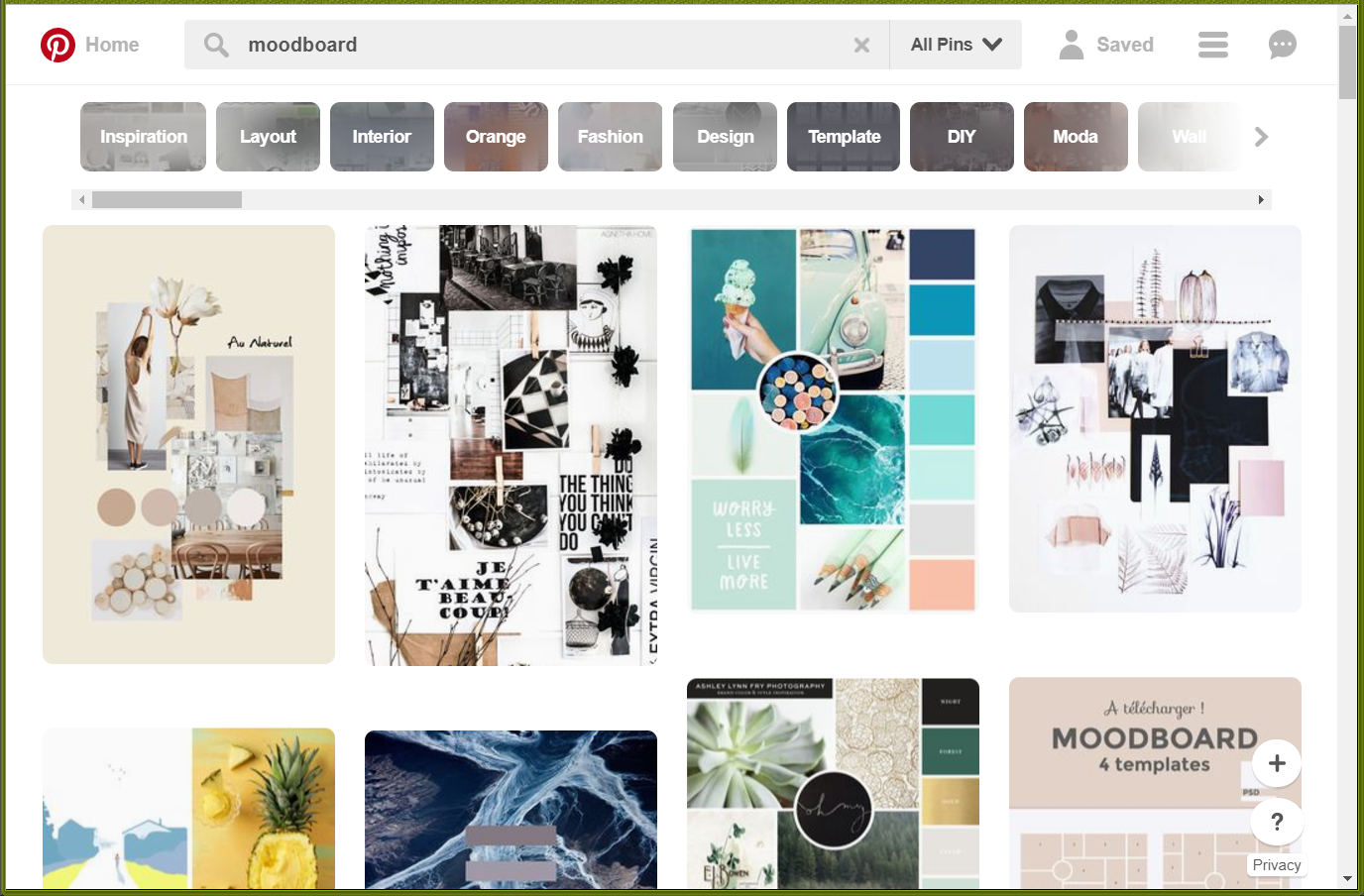Screen dimensions: 1364x896
Task: Filter results by the Template chip
Action: point(844,137)
